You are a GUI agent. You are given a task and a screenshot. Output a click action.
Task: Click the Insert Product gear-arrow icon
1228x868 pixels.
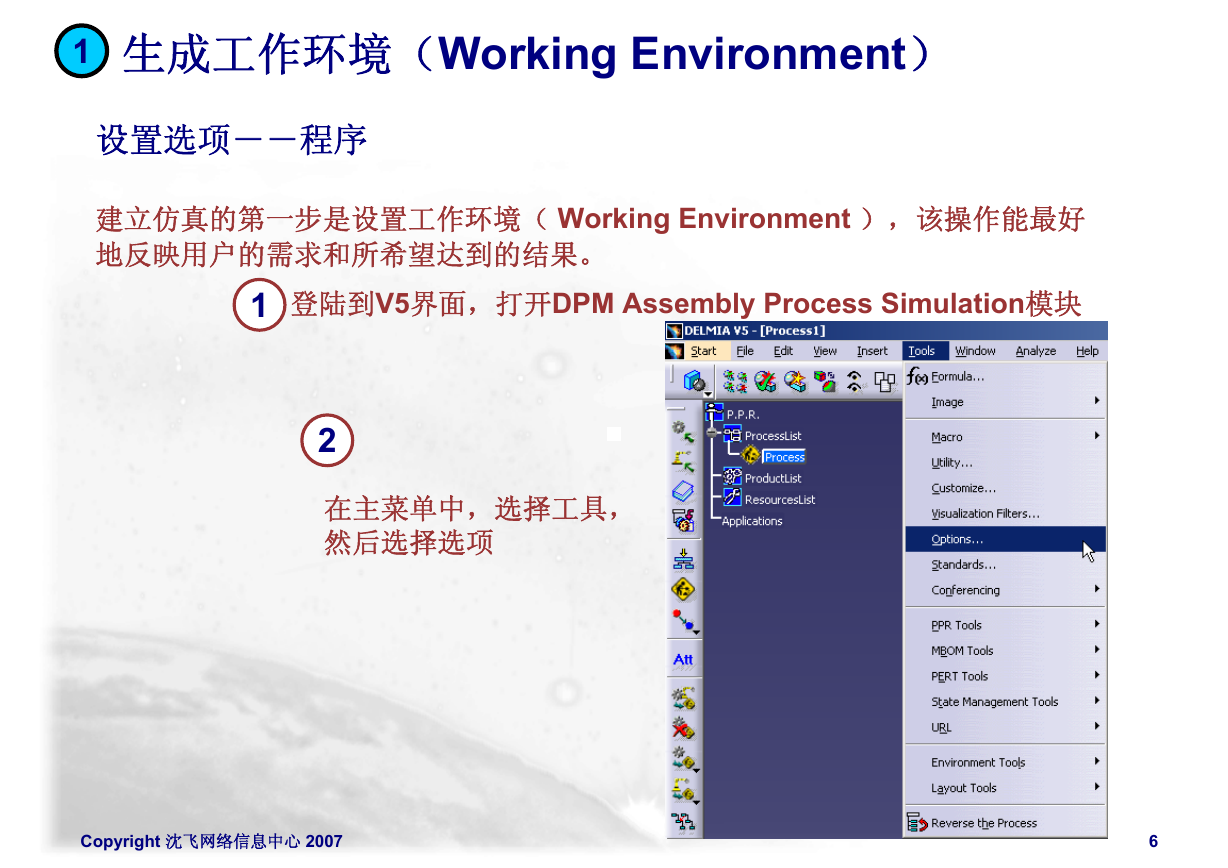pos(683,432)
